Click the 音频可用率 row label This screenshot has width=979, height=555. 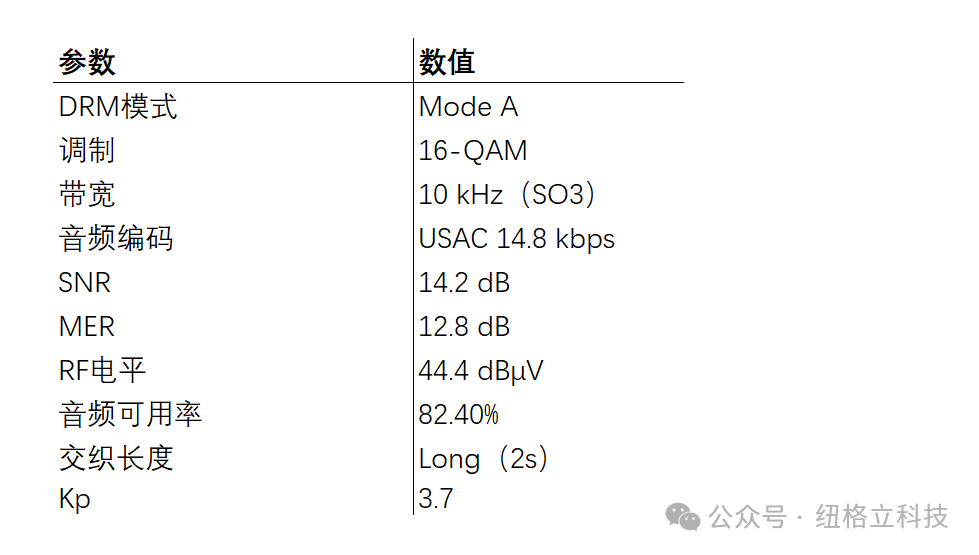[x=131, y=414]
